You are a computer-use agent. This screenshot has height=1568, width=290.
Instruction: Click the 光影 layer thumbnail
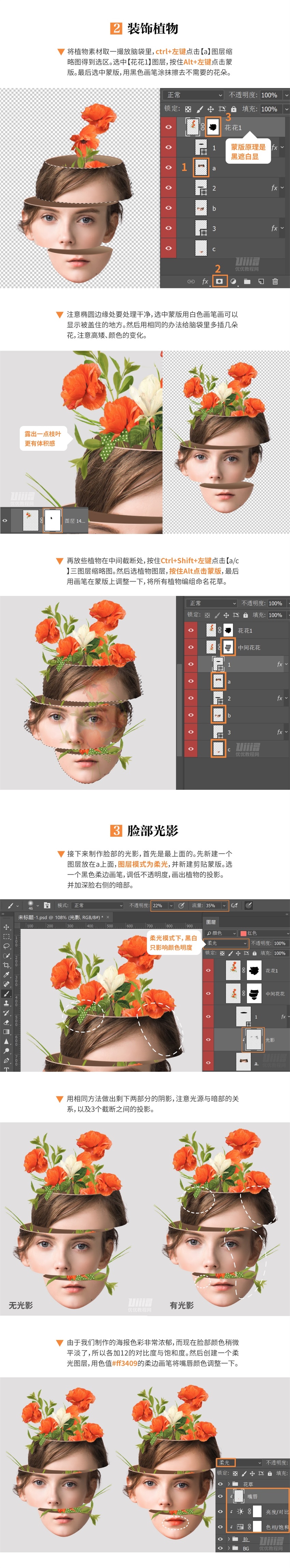253,1040
